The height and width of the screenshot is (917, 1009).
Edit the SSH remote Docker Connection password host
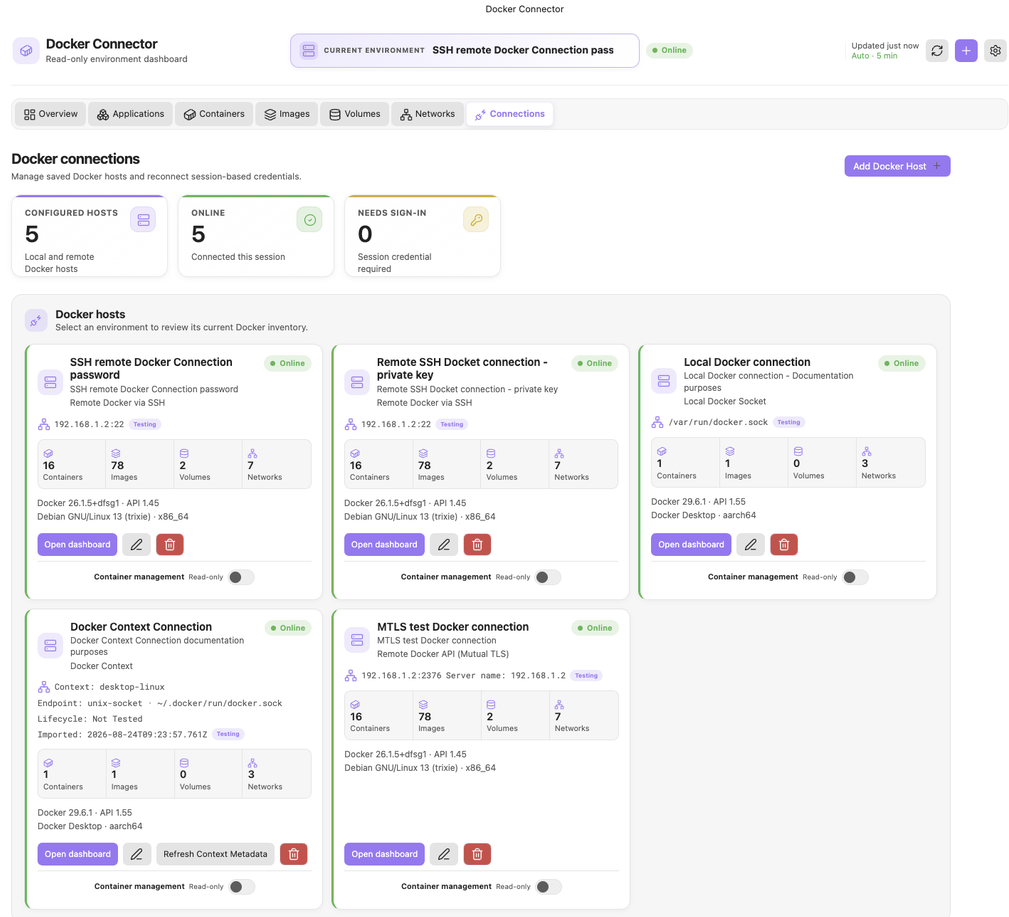pyautogui.click(x=136, y=544)
